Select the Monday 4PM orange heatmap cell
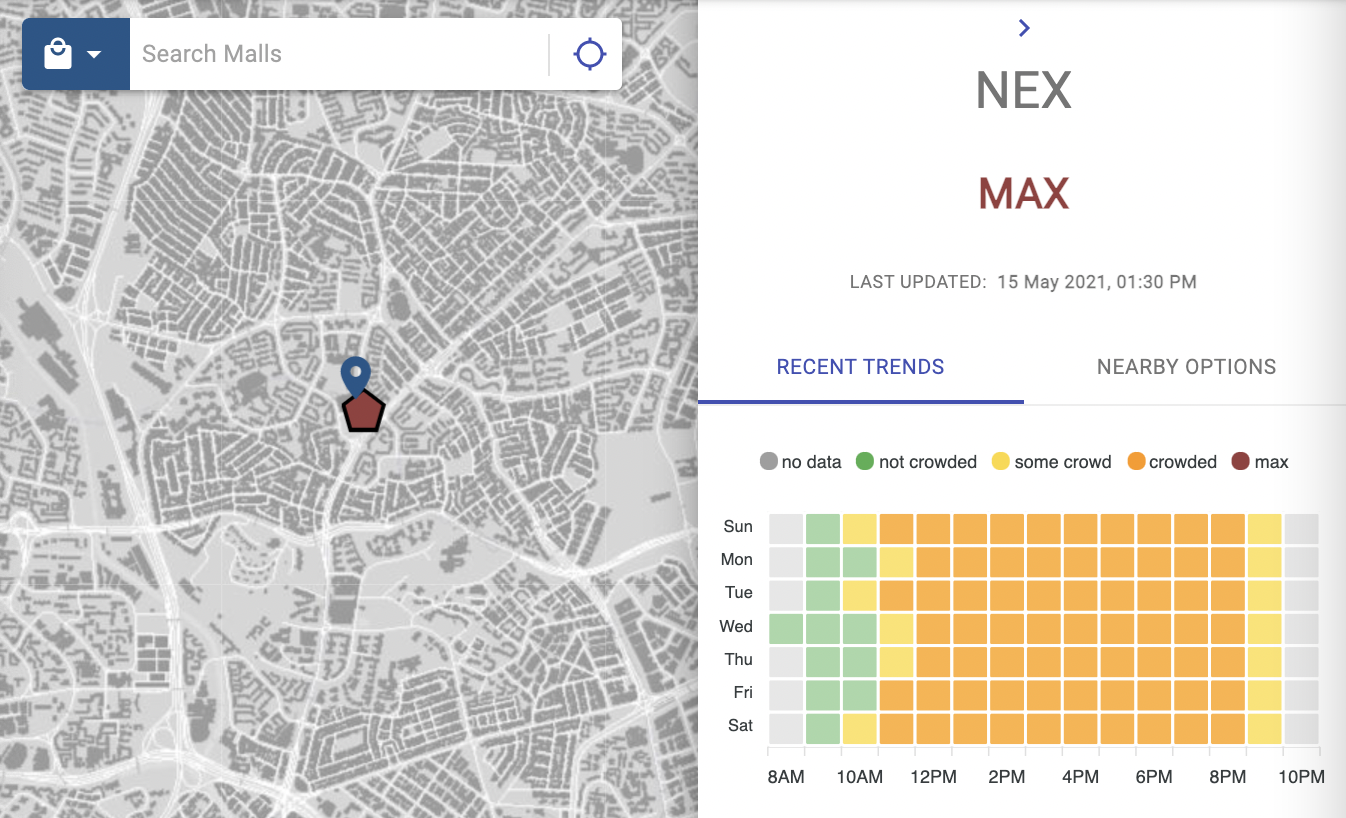The height and width of the screenshot is (818, 1346). pos(1081,562)
